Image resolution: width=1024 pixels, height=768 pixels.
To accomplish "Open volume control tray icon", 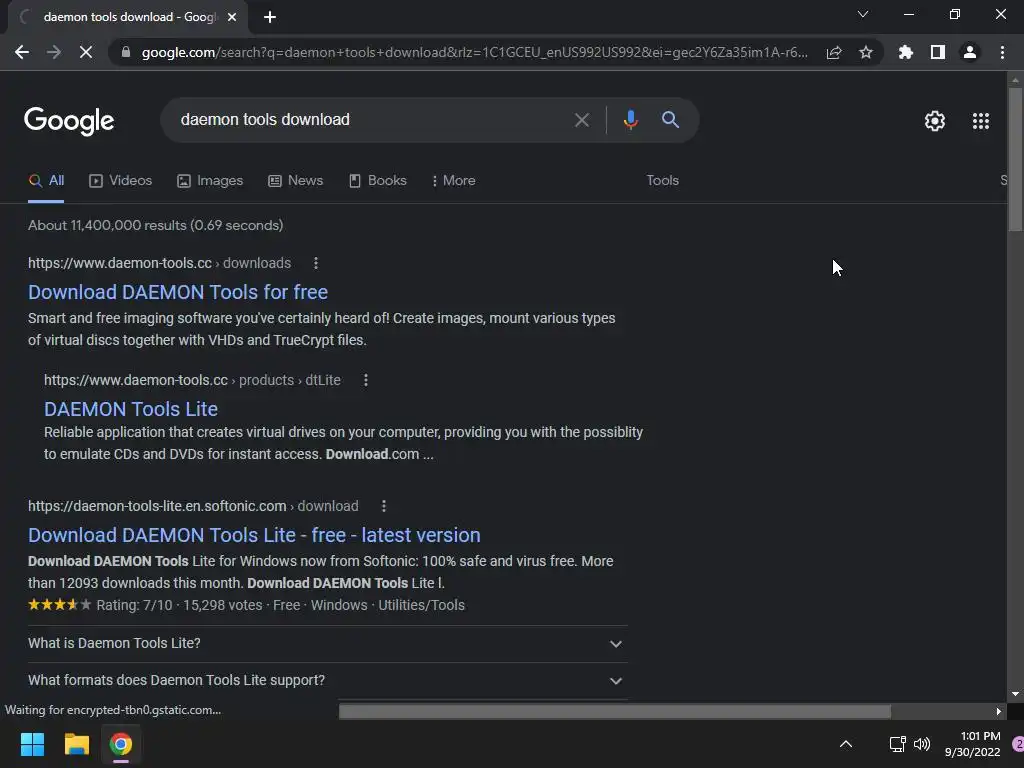I will [921, 744].
